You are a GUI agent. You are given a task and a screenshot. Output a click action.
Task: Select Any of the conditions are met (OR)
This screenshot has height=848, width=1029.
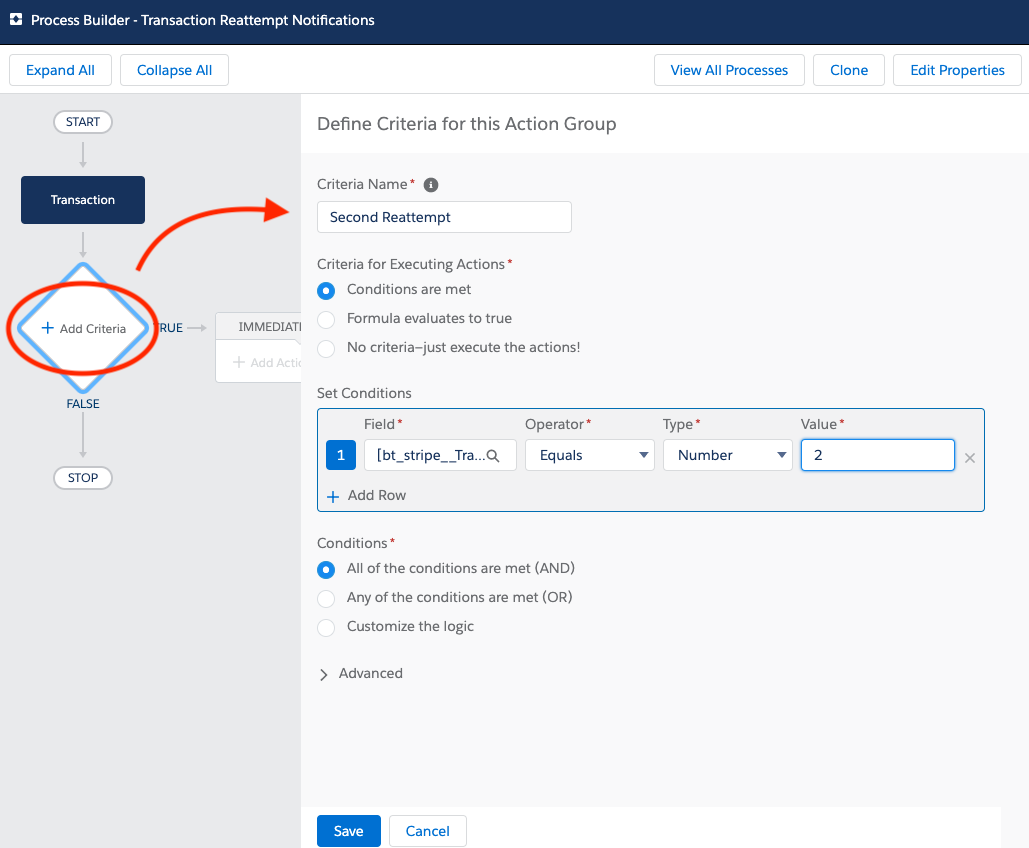[326, 599]
